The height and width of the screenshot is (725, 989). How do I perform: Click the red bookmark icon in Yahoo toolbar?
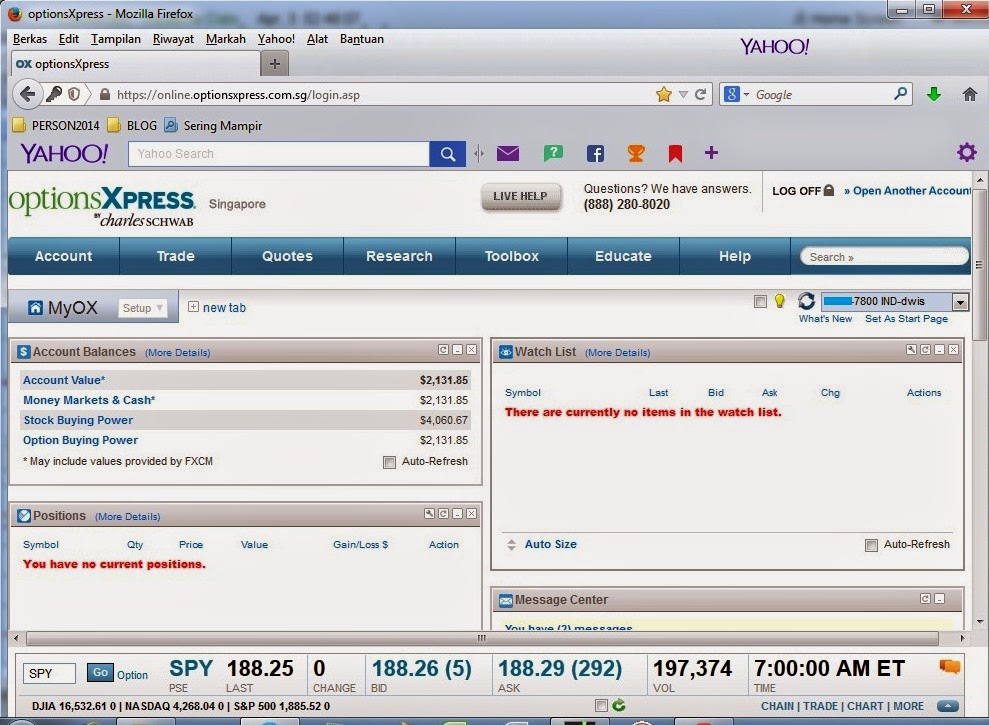point(675,153)
